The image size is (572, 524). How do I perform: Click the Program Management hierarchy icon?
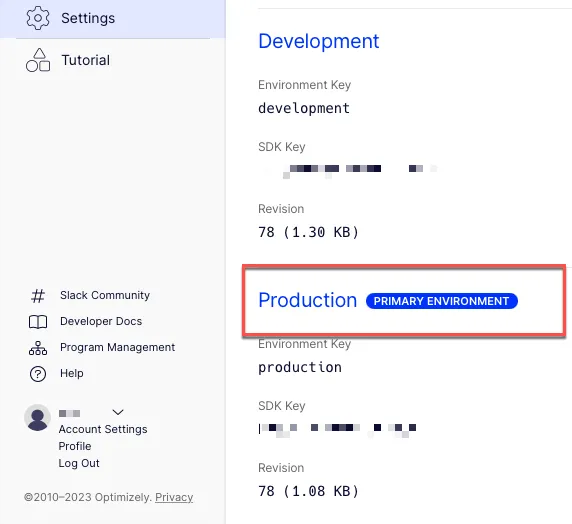(x=38, y=348)
